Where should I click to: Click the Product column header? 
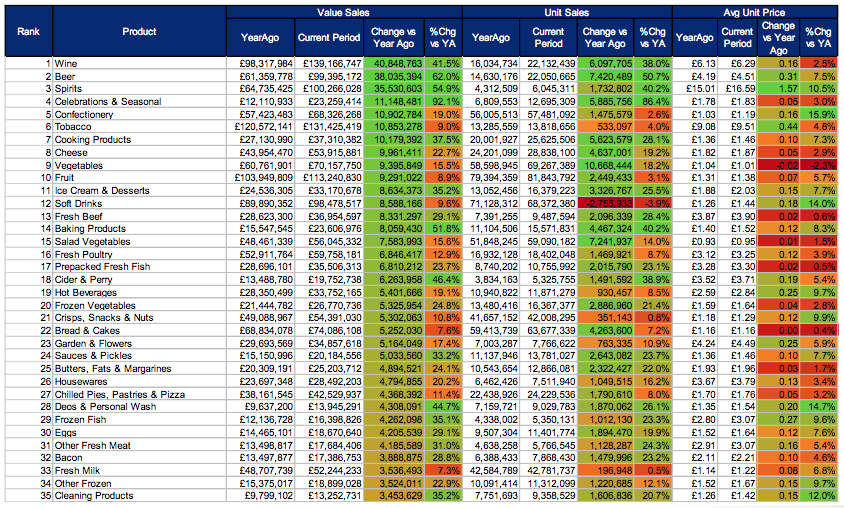coord(139,31)
